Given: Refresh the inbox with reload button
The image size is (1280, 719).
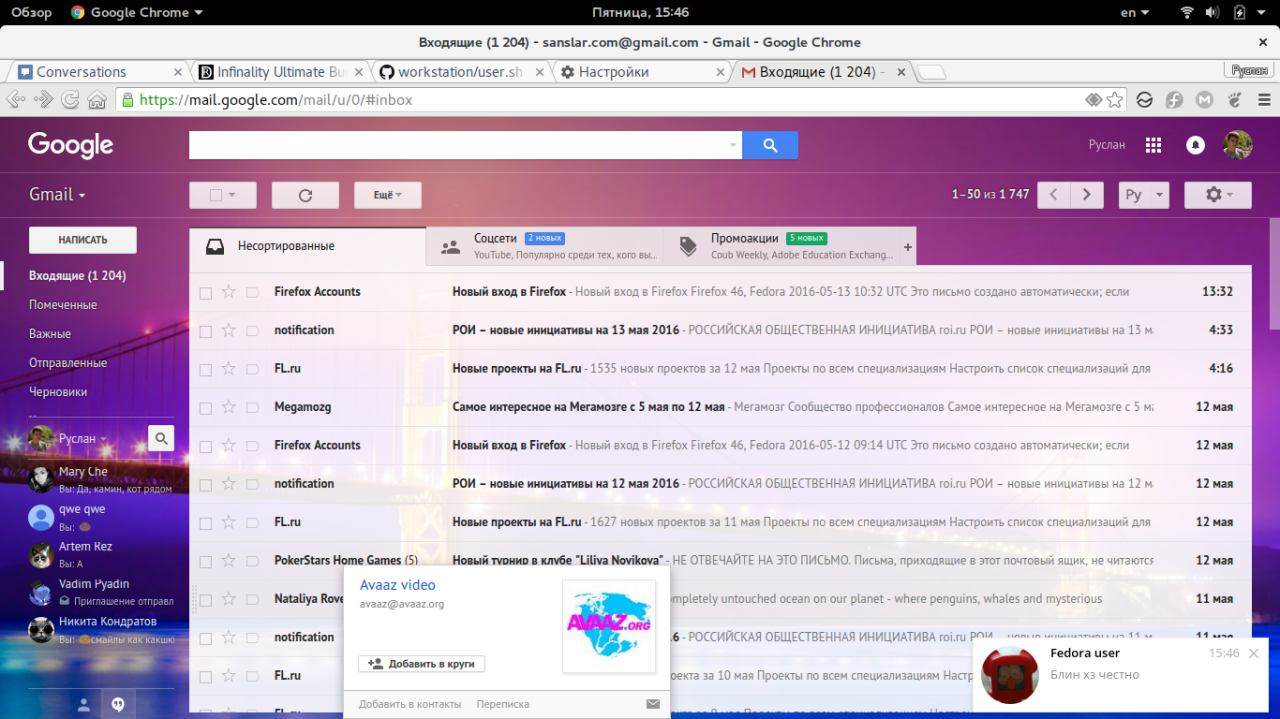Looking at the screenshot, I should [305, 195].
